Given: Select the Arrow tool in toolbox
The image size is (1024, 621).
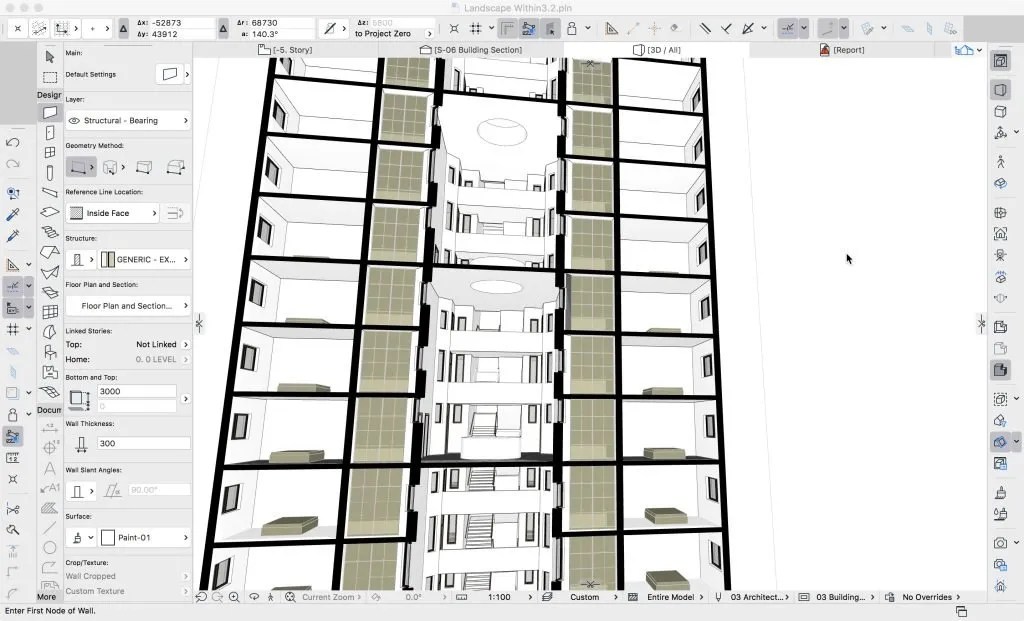Looking at the screenshot, I should pyautogui.click(x=50, y=57).
